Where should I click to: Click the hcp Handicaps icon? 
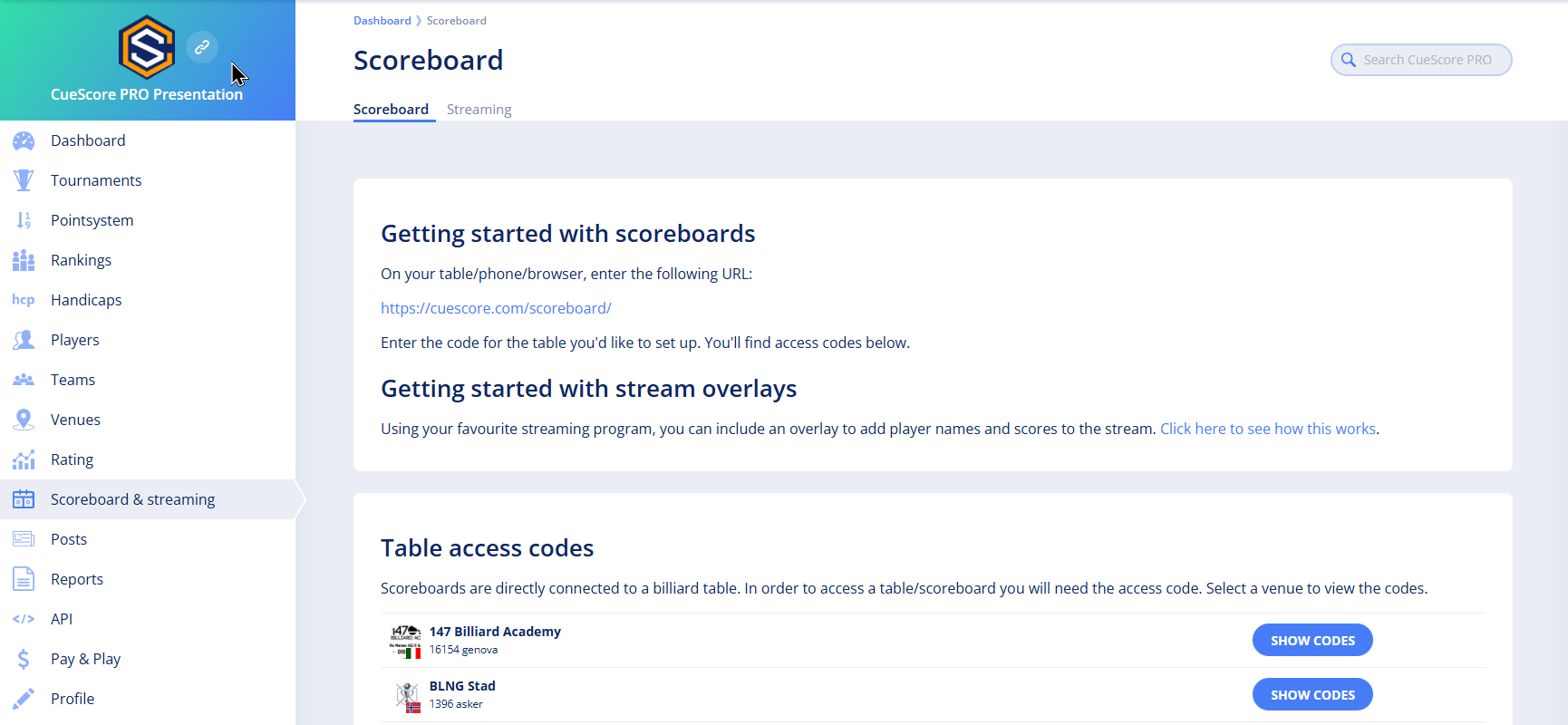[x=24, y=300]
